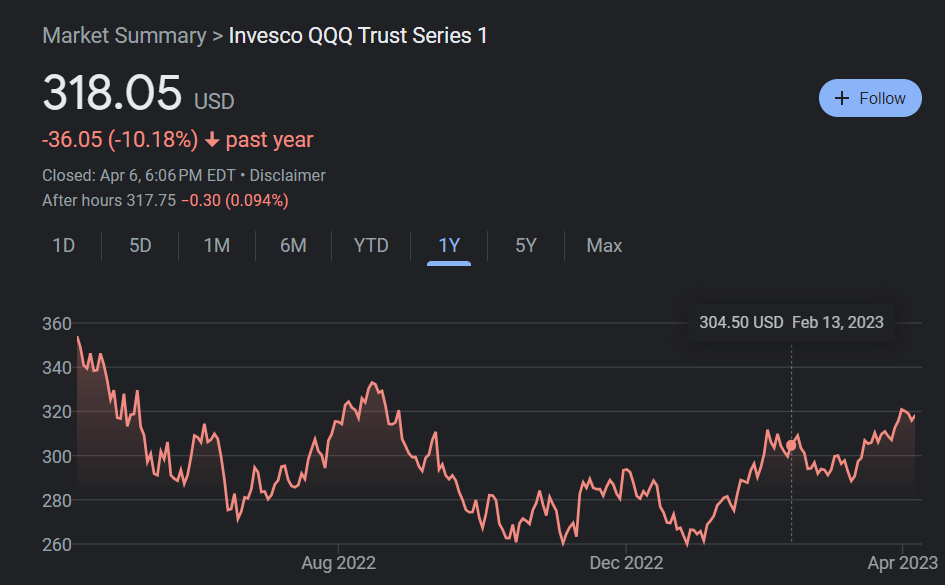This screenshot has width=945, height=585.
Task: Click the Apr 2023 axis label
Action: (x=903, y=563)
